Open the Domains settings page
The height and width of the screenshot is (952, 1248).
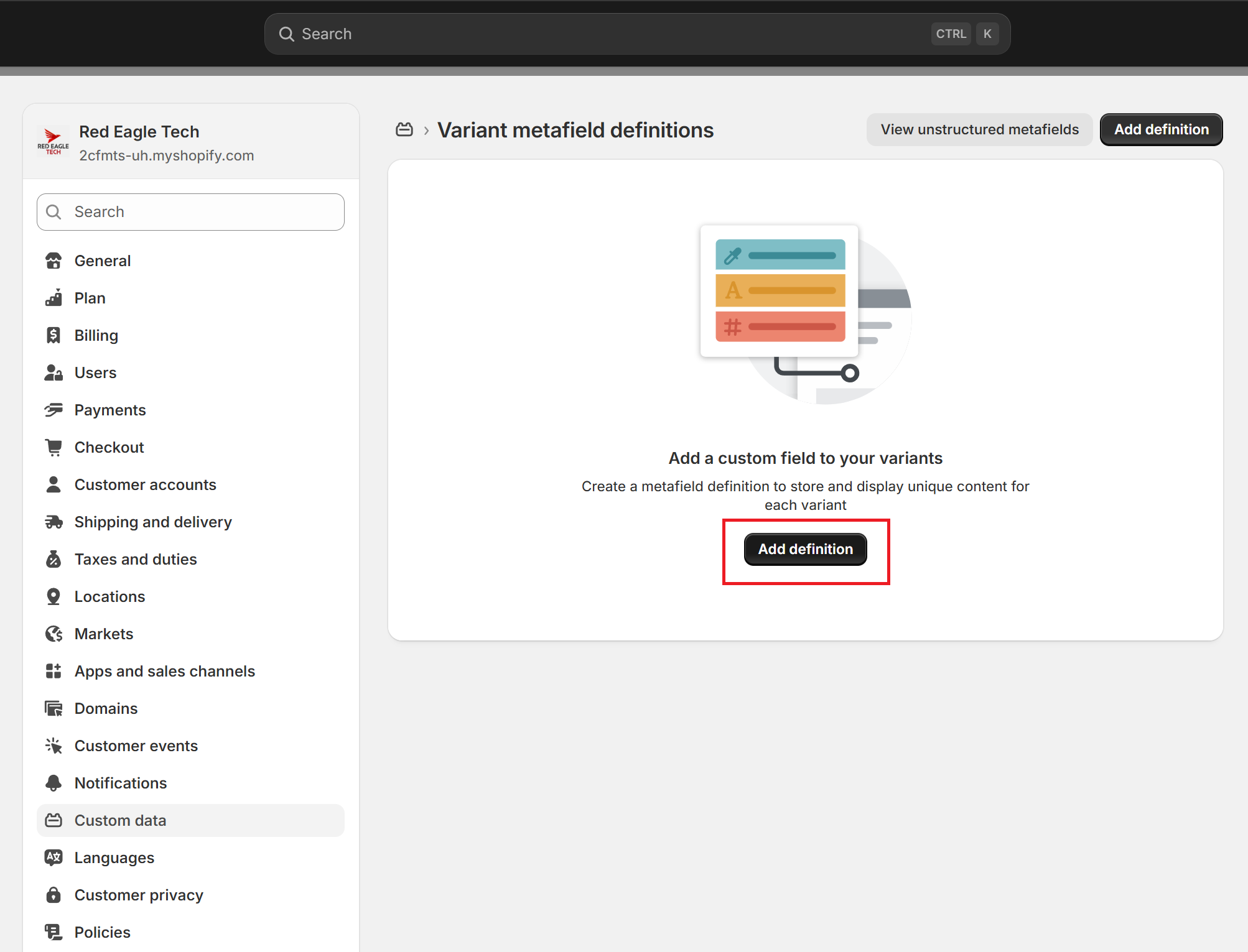click(x=106, y=709)
